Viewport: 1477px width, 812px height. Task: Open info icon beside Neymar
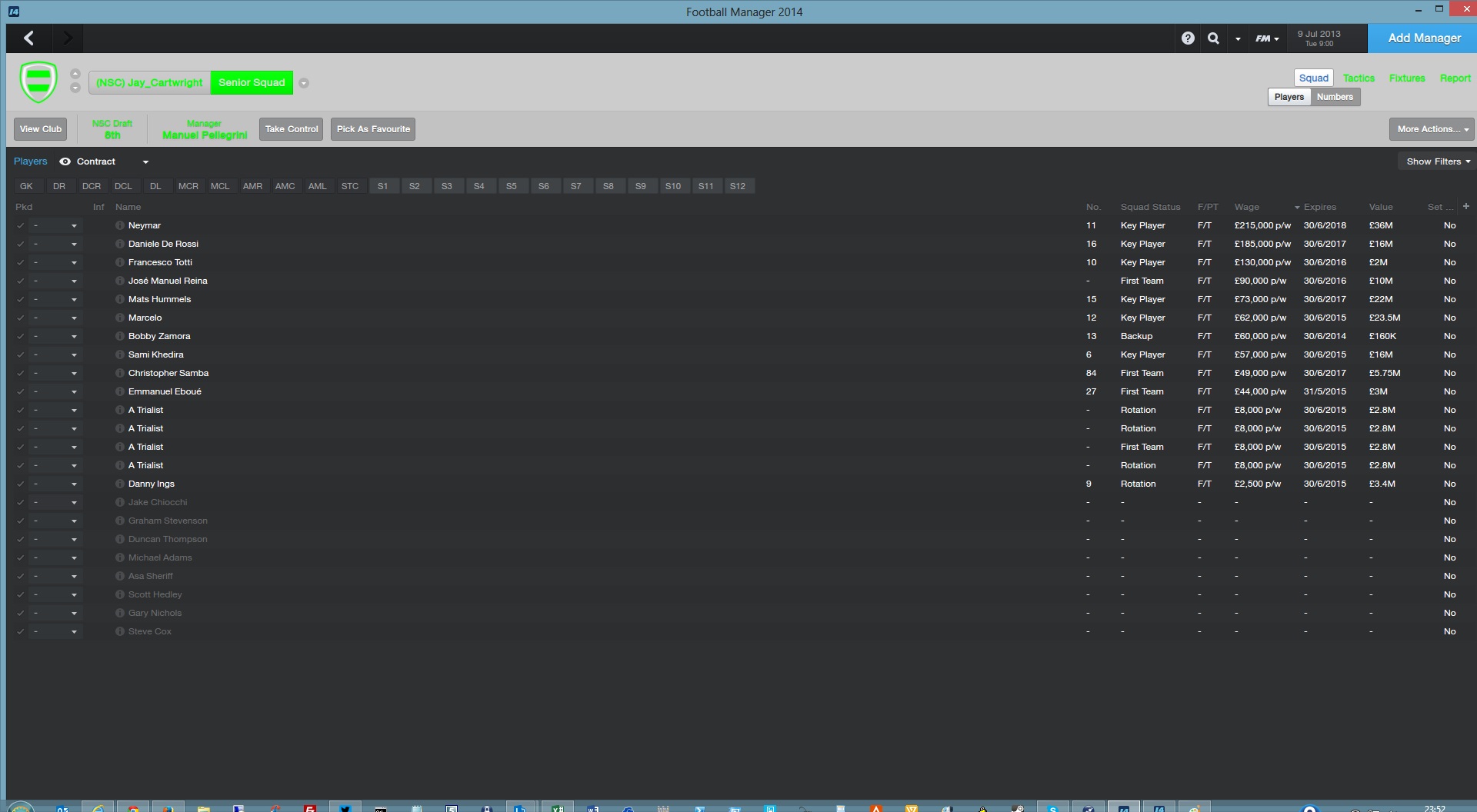pyautogui.click(x=120, y=225)
